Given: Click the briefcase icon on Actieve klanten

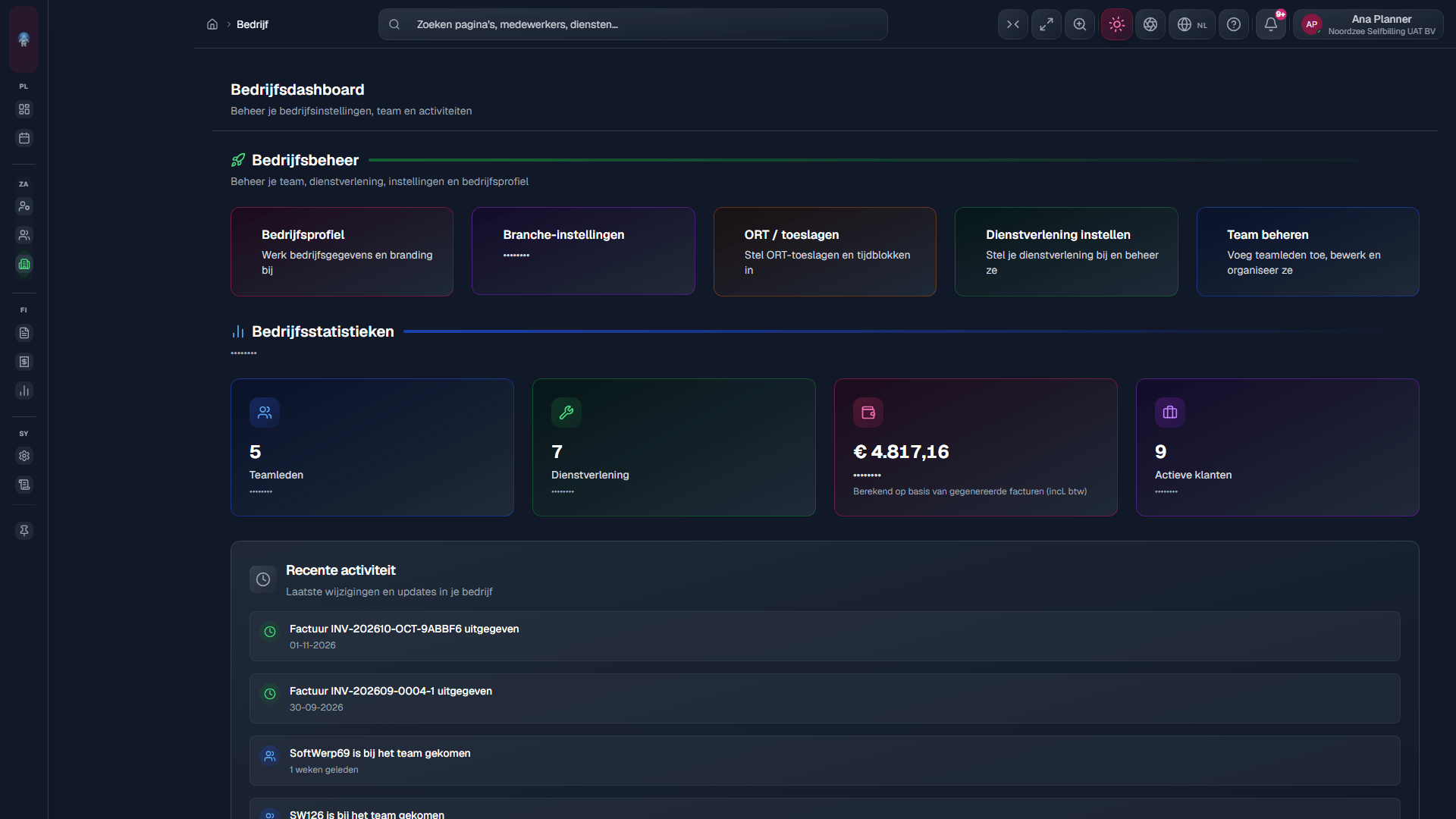Looking at the screenshot, I should (x=1170, y=413).
